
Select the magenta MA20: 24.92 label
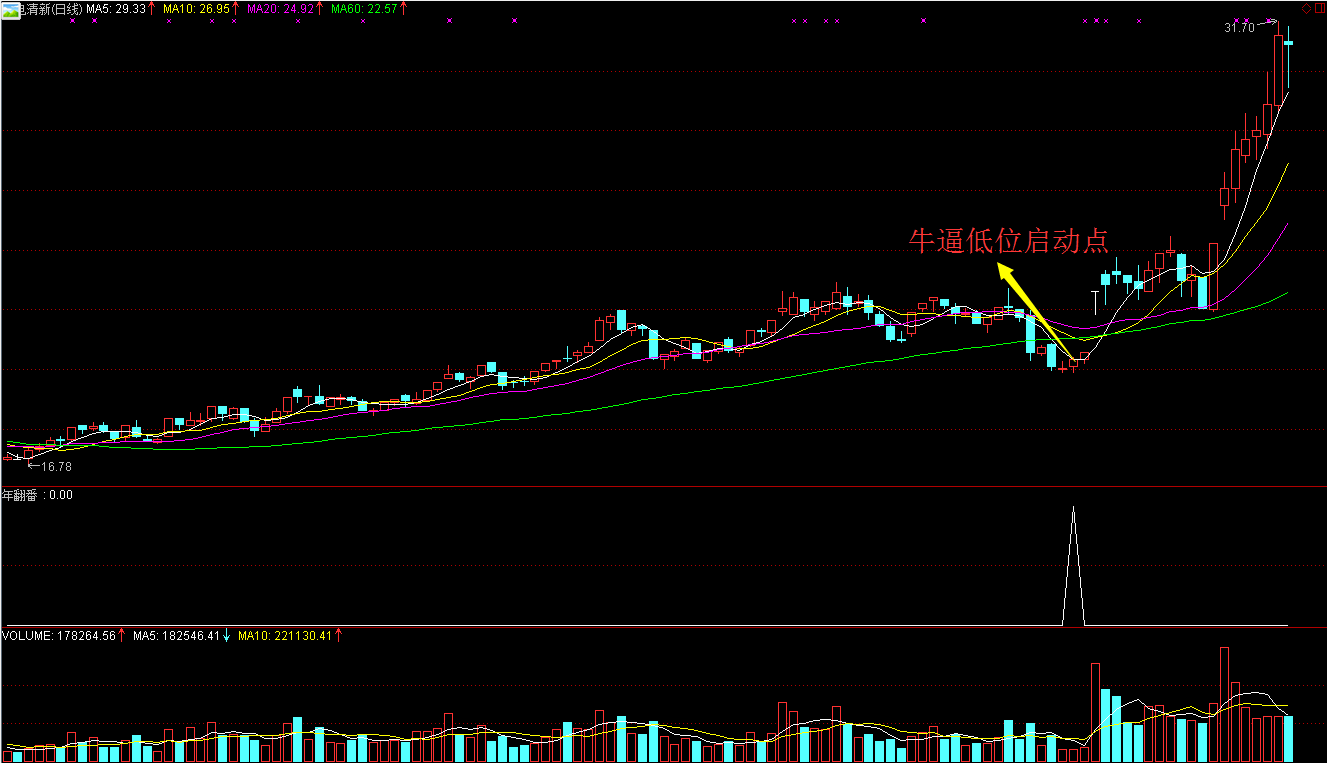tap(283, 8)
